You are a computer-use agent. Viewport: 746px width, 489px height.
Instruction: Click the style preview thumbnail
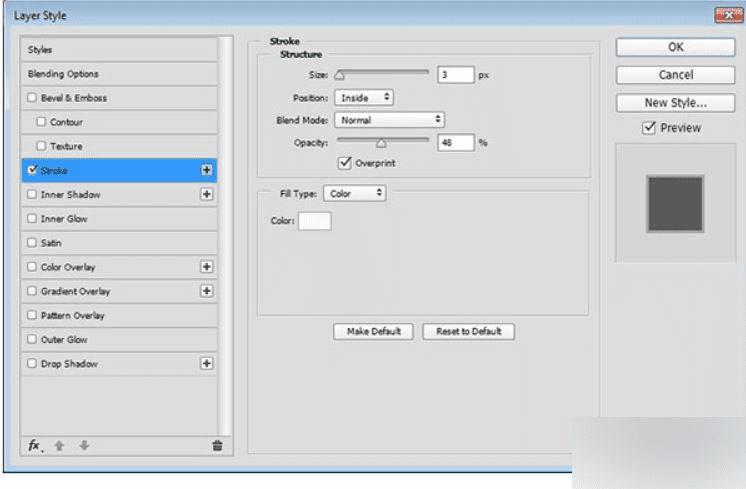[x=675, y=204]
